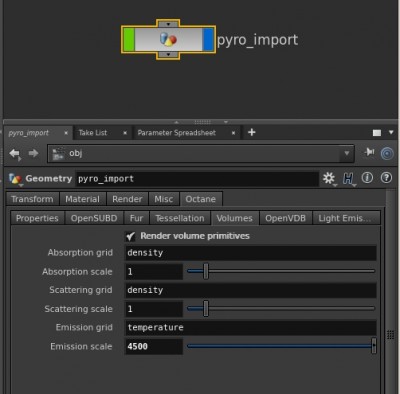400x394 pixels.
Task: Open the gear parameter menu icon
Action: point(329,178)
